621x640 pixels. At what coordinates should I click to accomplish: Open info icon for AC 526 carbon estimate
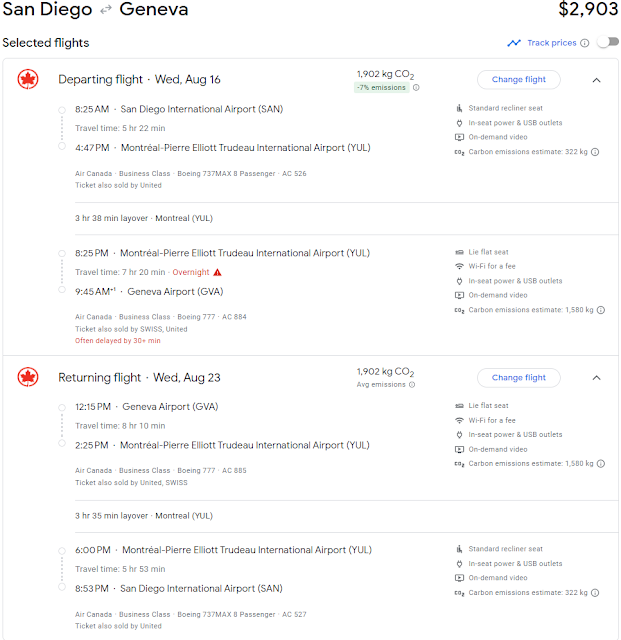pos(595,152)
